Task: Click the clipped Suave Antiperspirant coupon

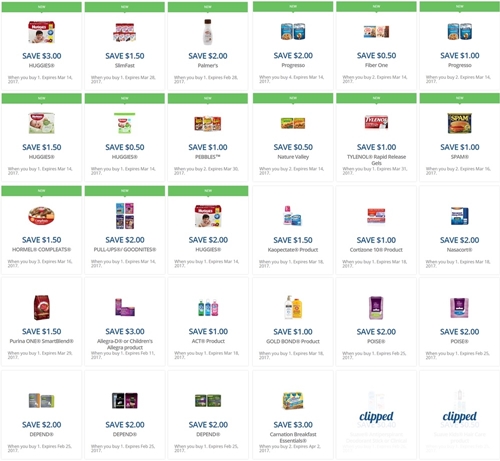Action: click(376, 415)
